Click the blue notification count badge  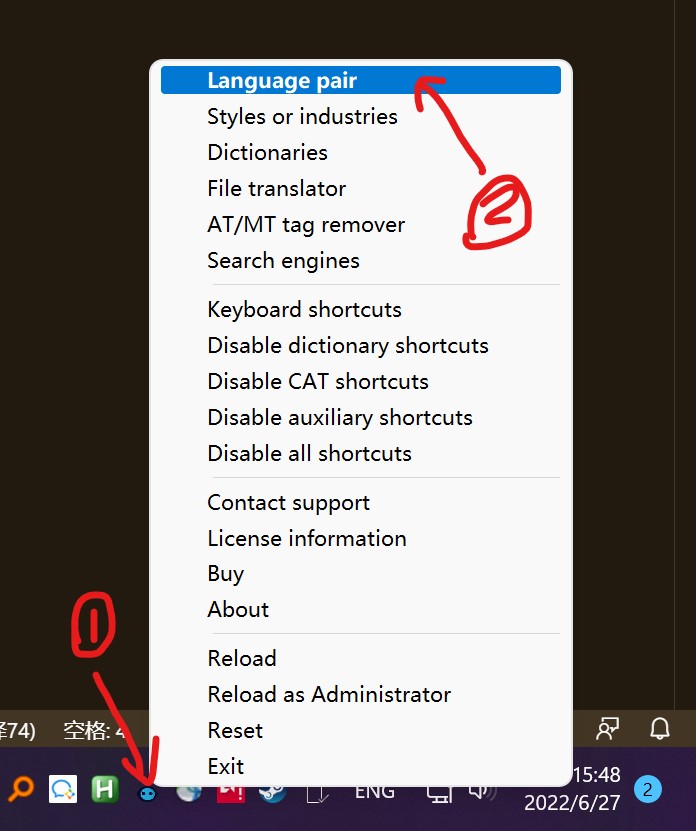coord(648,790)
